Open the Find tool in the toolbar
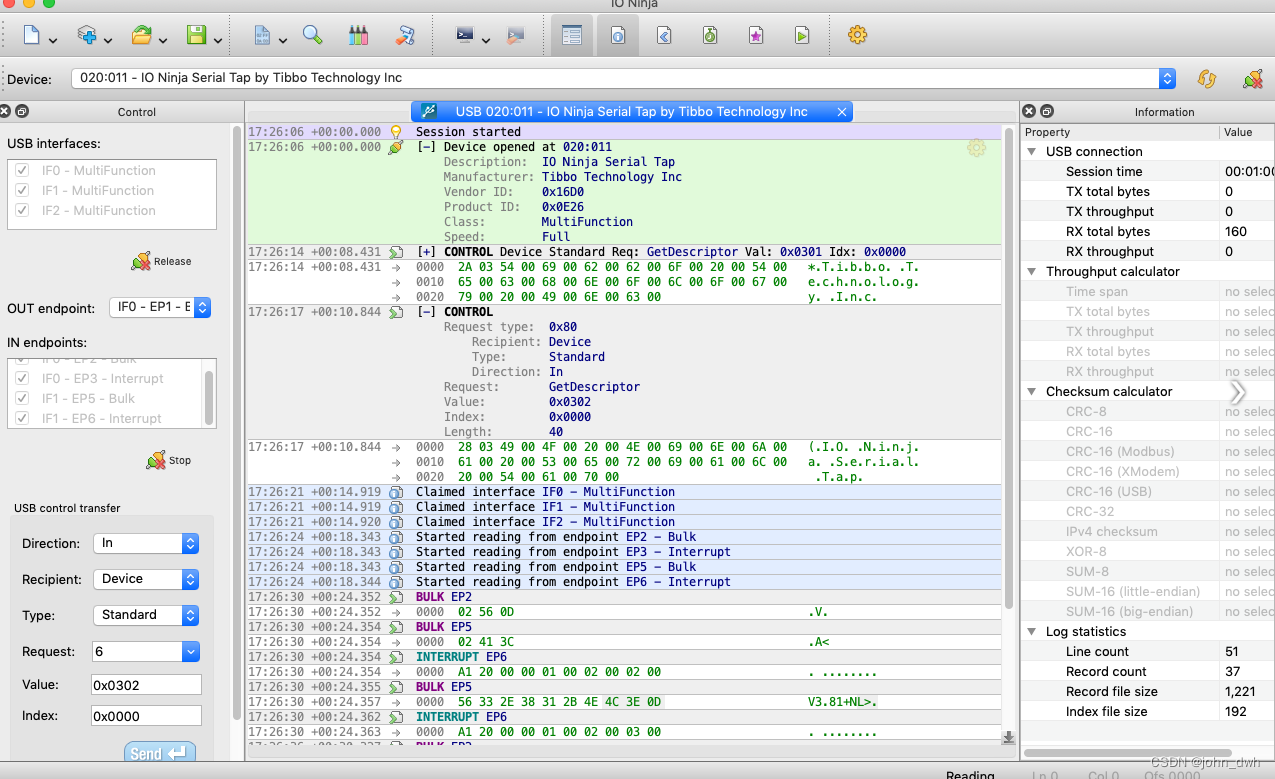Viewport: 1275px width, 779px height. point(313,35)
